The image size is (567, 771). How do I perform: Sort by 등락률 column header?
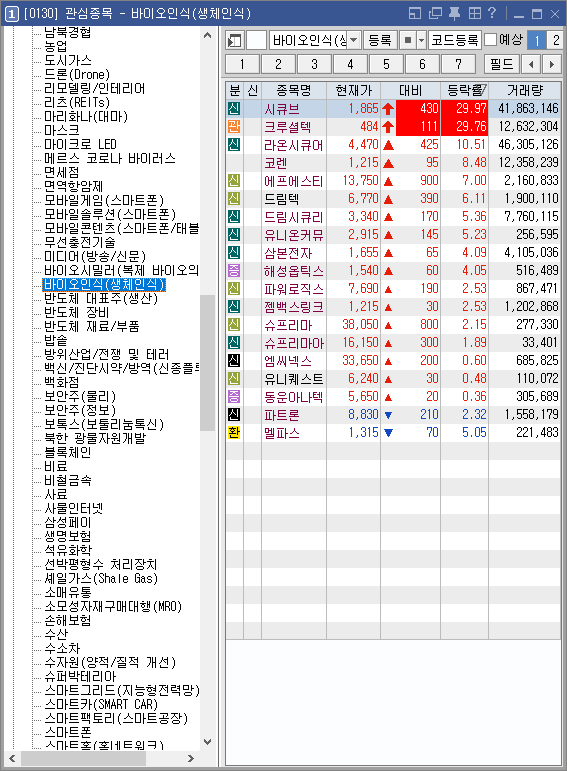click(x=465, y=90)
